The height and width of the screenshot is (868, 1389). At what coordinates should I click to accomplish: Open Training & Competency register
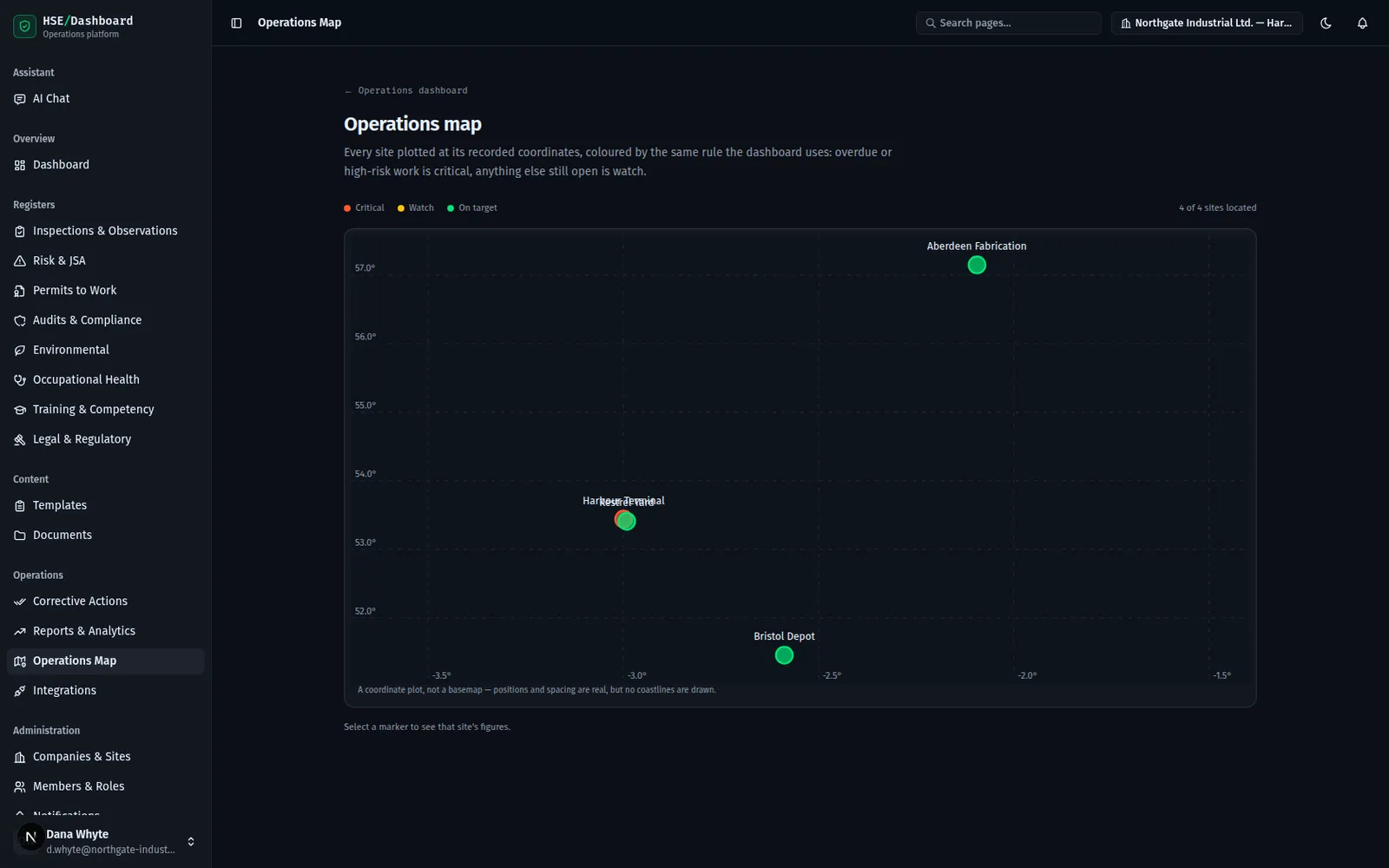pyautogui.click(x=105, y=410)
